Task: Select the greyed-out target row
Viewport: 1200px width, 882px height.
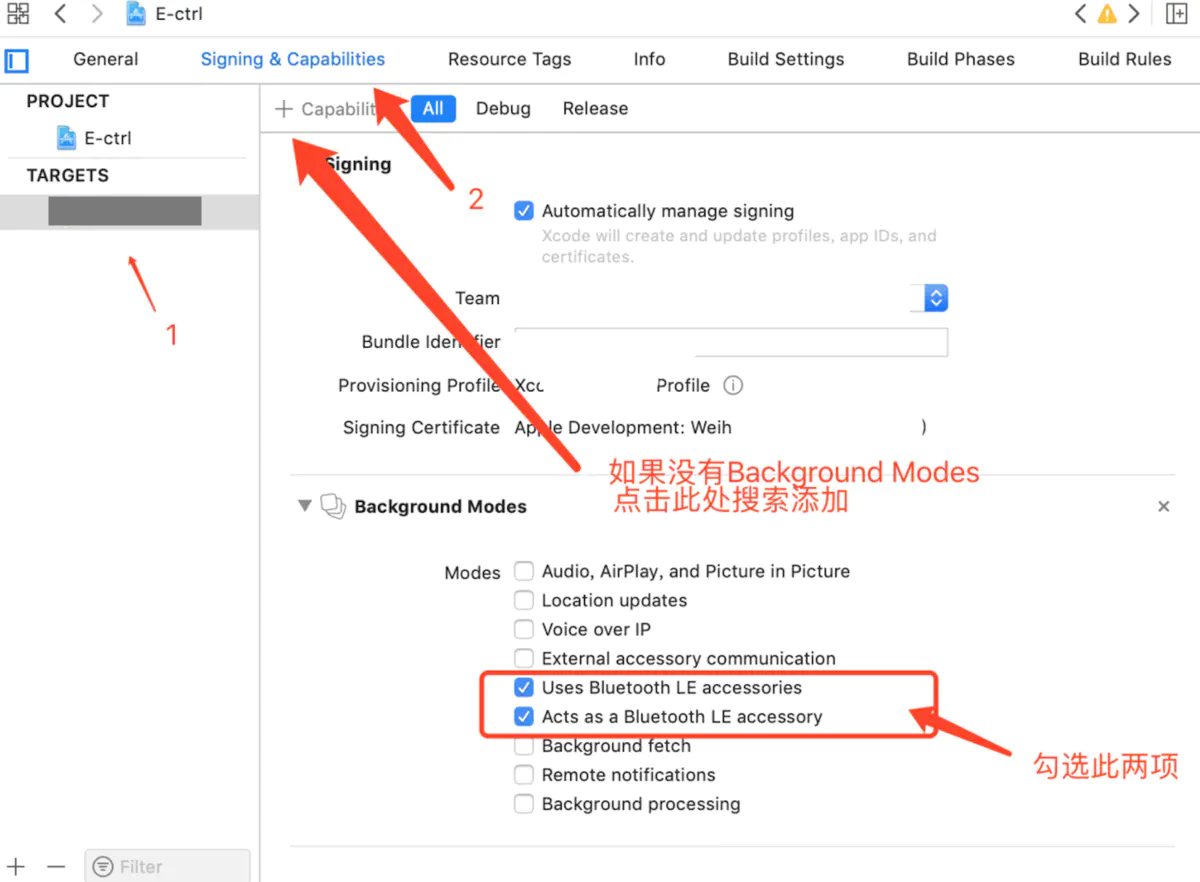Action: point(130,211)
